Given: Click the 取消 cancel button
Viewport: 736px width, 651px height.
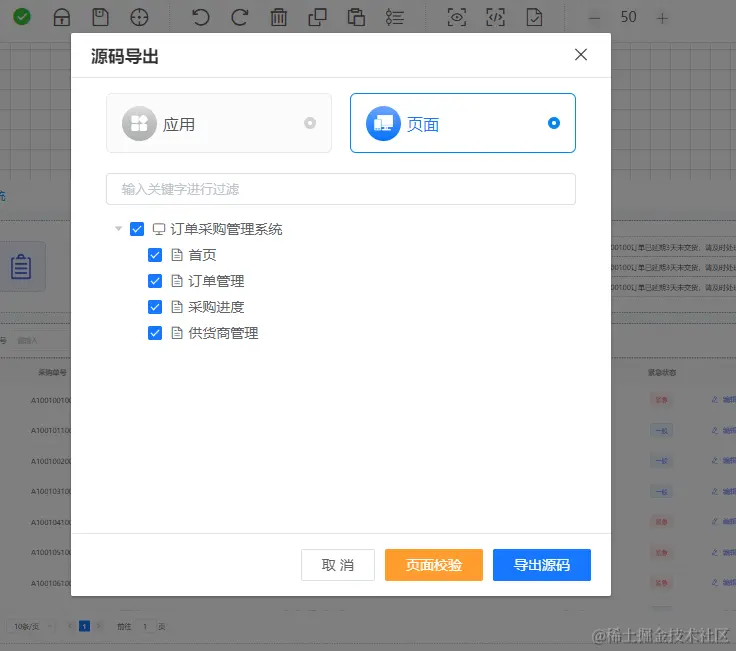Looking at the screenshot, I should 338,565.
